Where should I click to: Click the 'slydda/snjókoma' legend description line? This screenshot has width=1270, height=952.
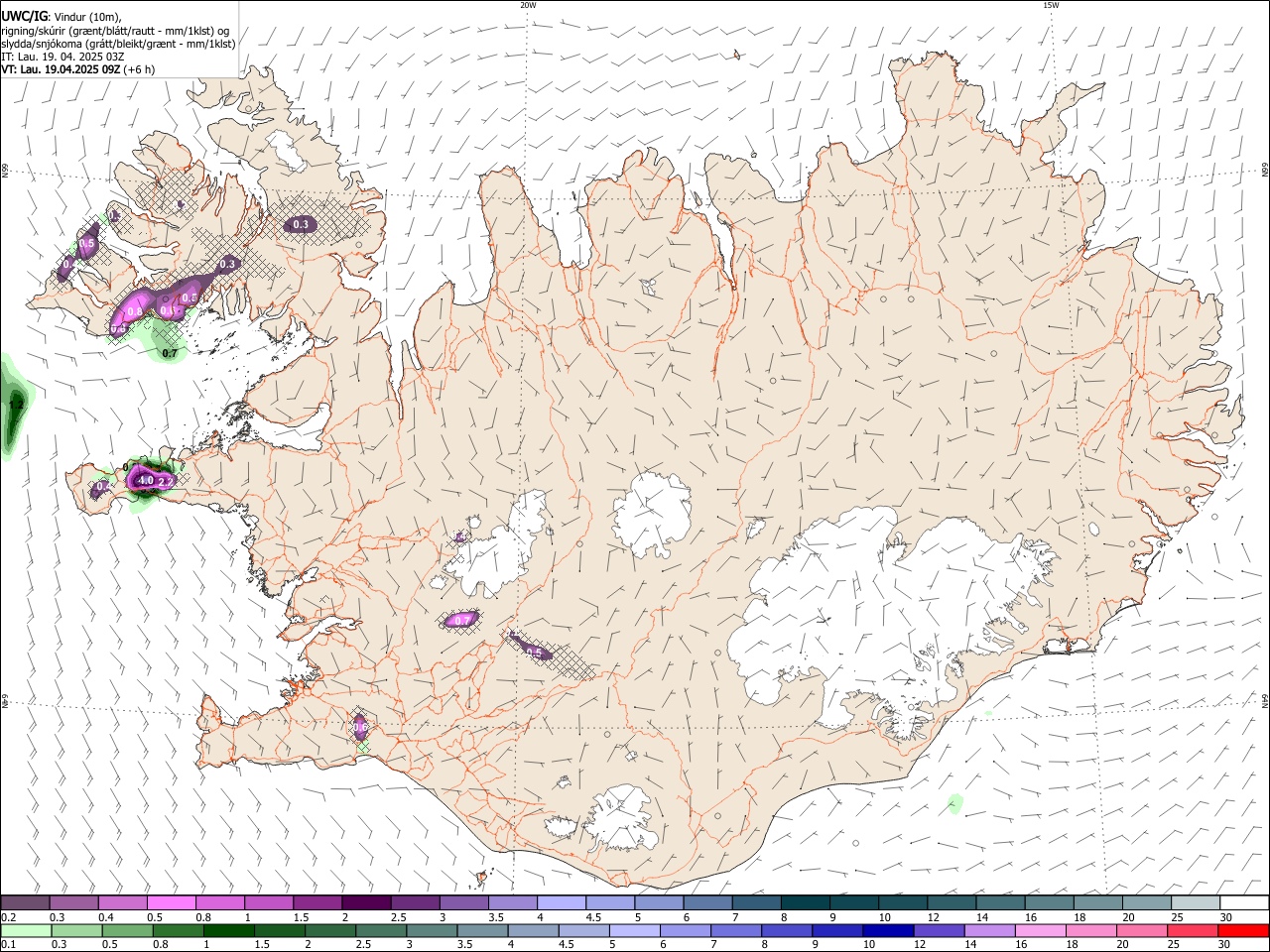click(x=118, y=44)
